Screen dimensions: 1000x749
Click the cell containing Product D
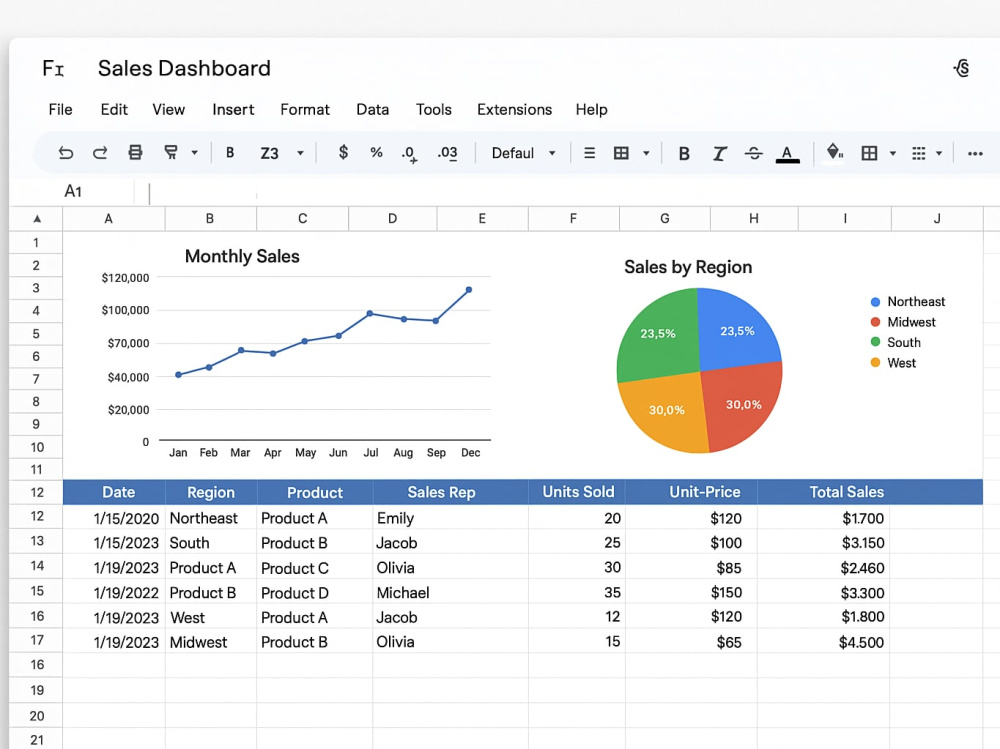(314, 593)
